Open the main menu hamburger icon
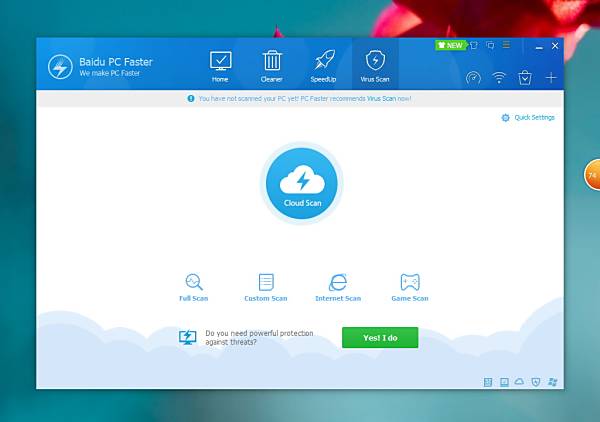 pyautogui.click(x=506, y=45)
